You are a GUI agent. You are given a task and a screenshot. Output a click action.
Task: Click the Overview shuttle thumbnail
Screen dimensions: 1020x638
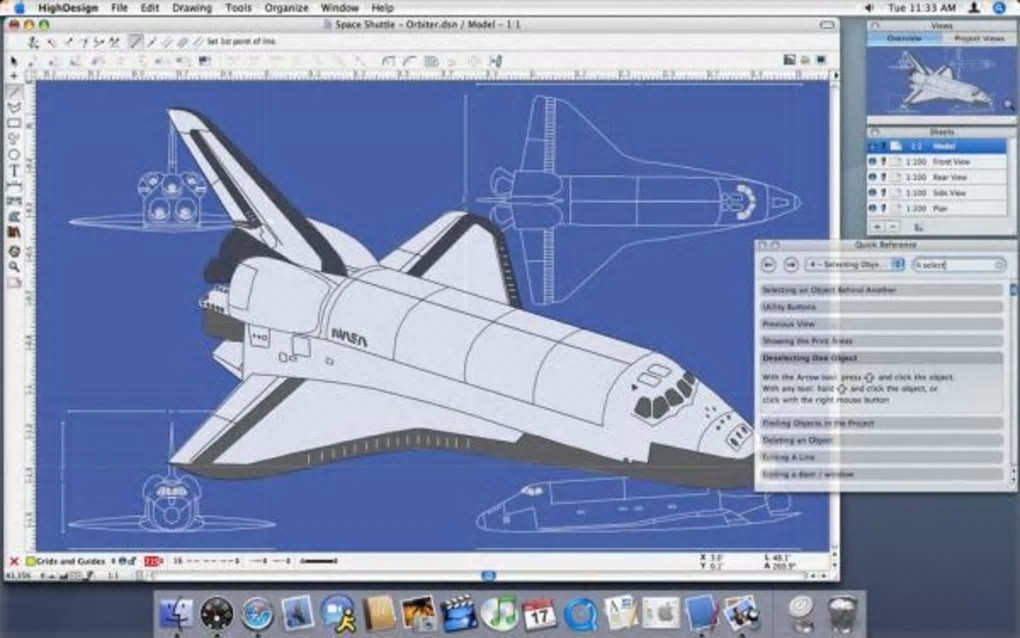(941, 81)
